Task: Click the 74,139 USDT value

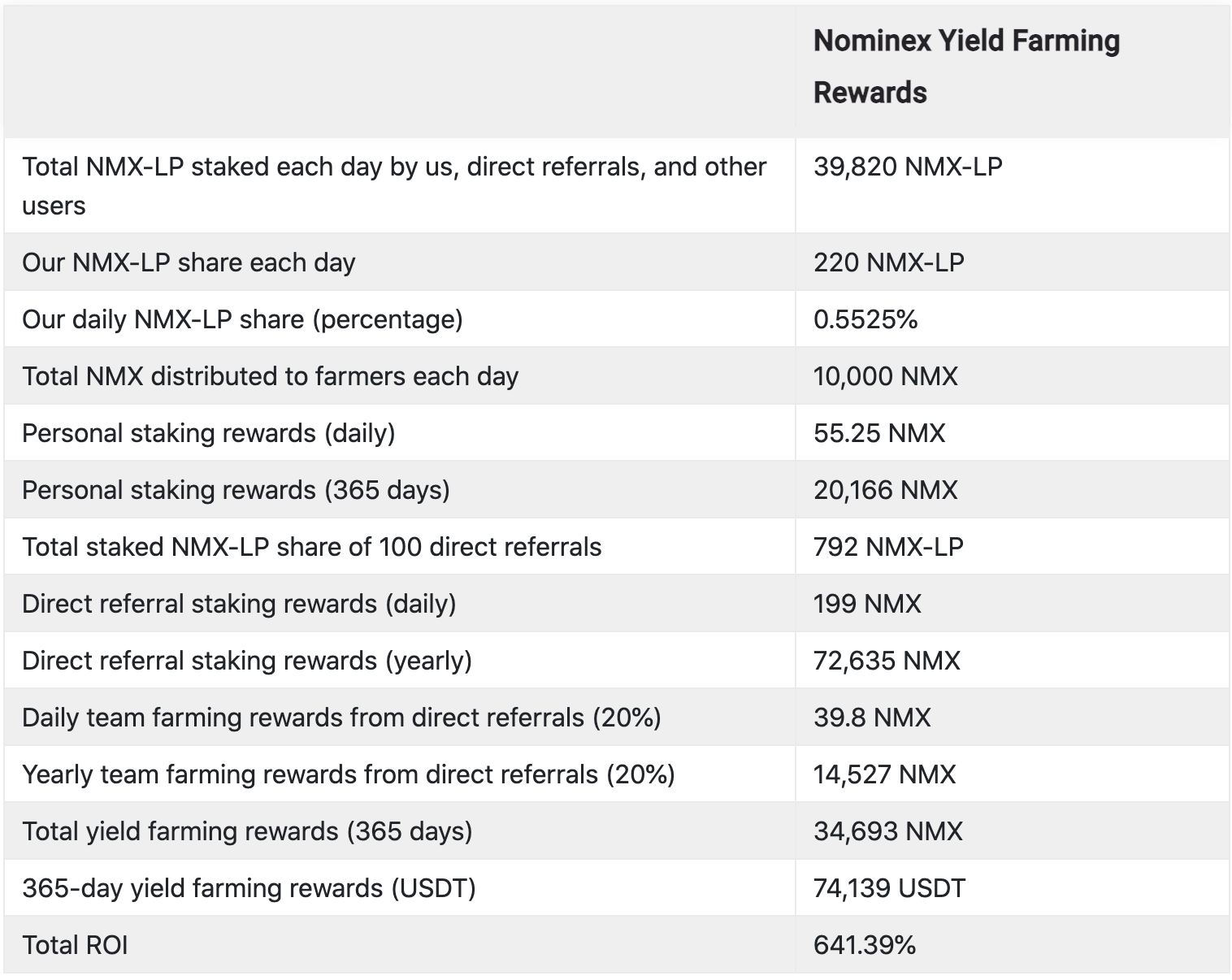Action: (x=889, y=888)
